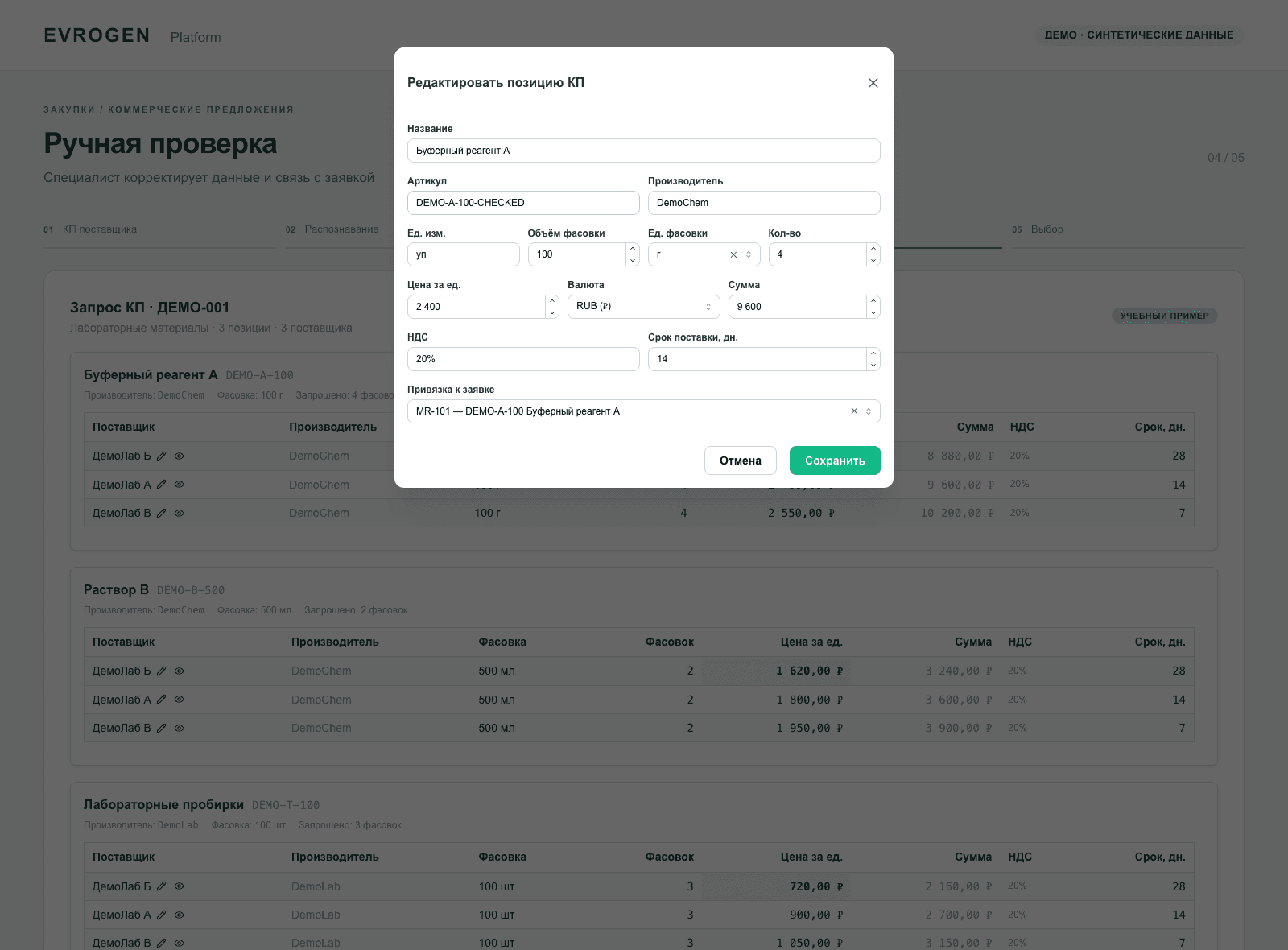Screen dimensions: 1288x950
Task: Edit ДемоЛаб В row in Лабораторные пробирки
Action: (161, 943)
